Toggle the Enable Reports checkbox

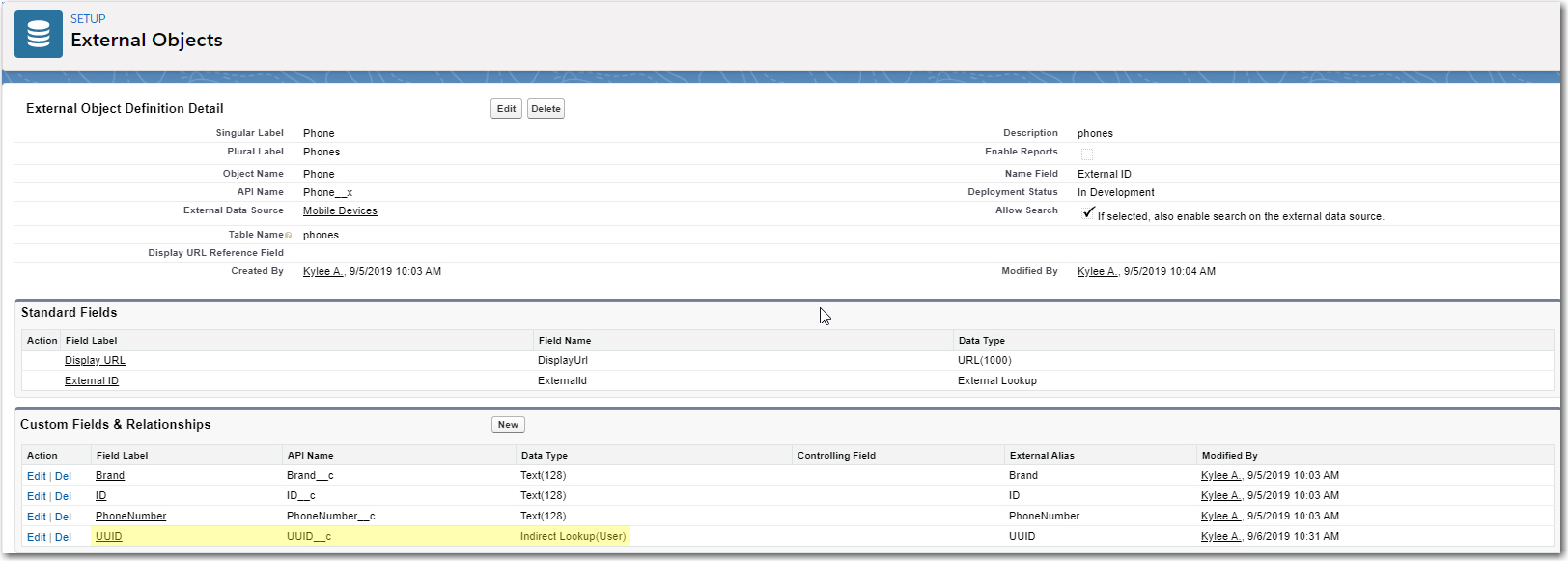1086,154
